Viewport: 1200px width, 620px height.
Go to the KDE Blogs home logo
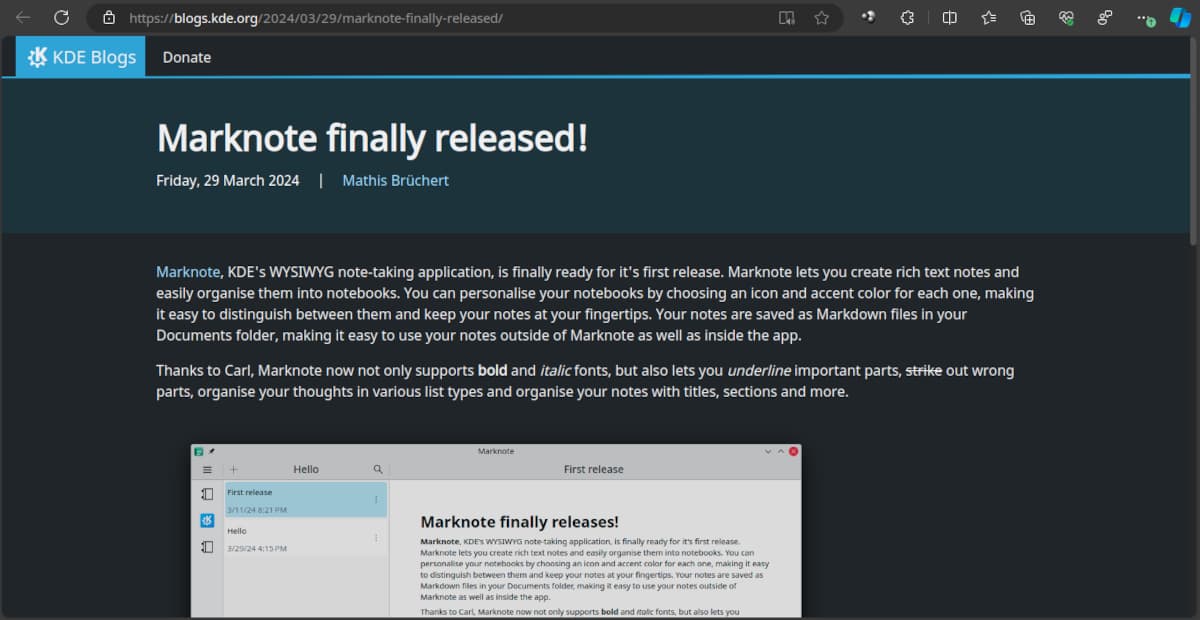(x=81, y=57)
